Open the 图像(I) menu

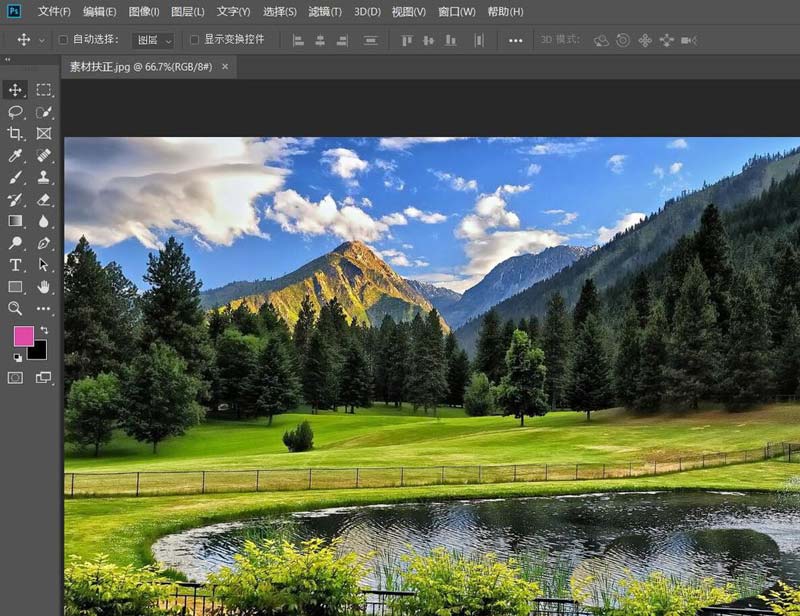(144, 11)
